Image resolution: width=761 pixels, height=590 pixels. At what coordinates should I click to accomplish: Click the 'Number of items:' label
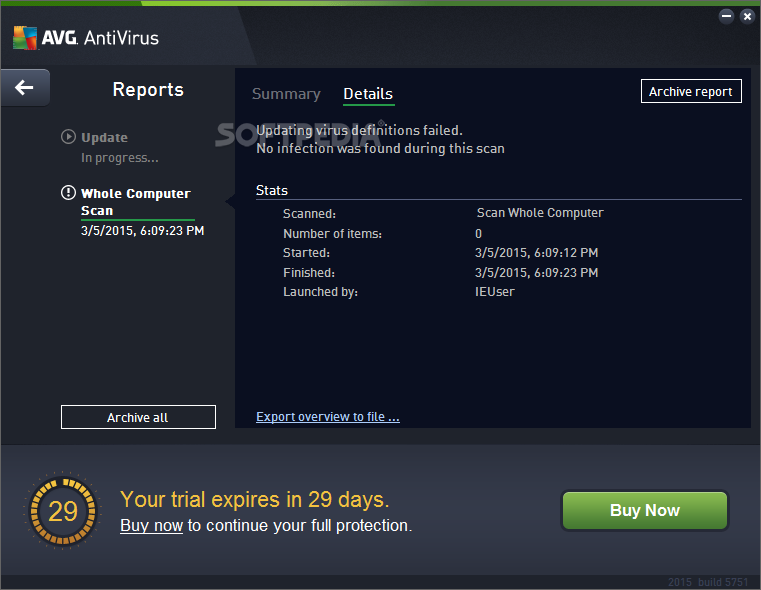pos(332,234)
